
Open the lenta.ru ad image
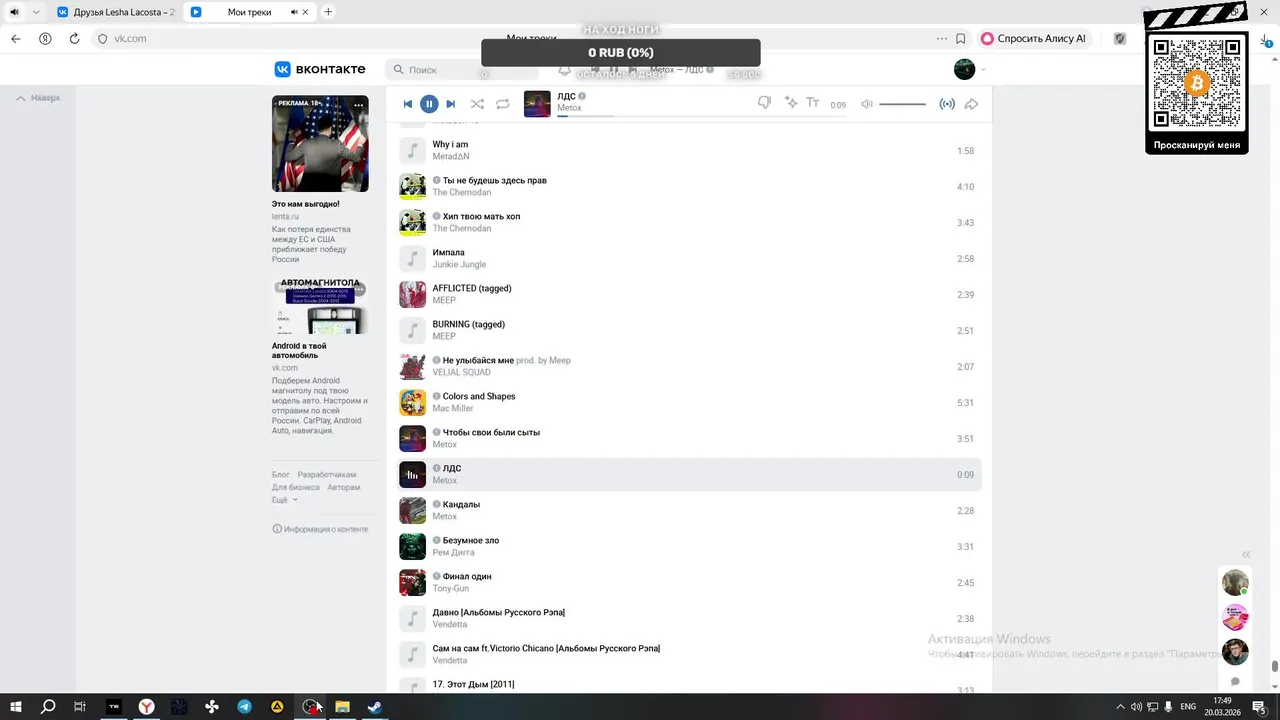tap(320, 144)
